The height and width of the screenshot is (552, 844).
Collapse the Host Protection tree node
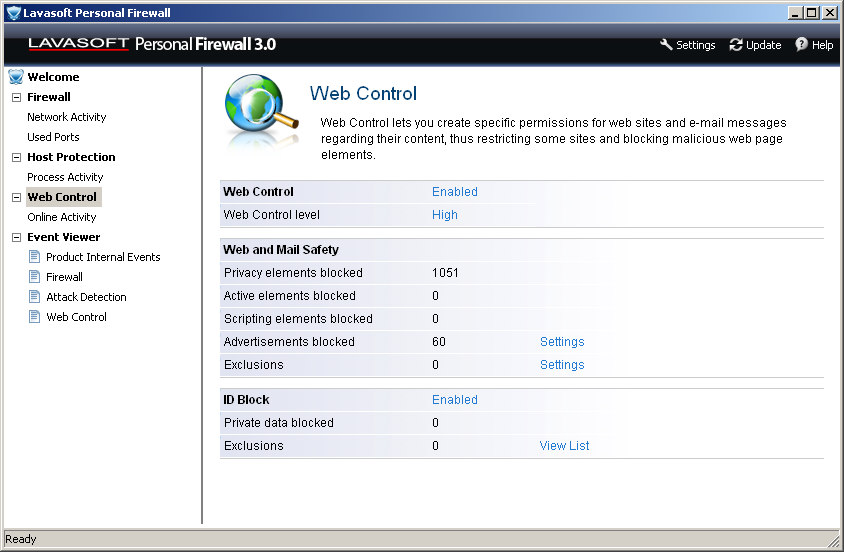16,157
